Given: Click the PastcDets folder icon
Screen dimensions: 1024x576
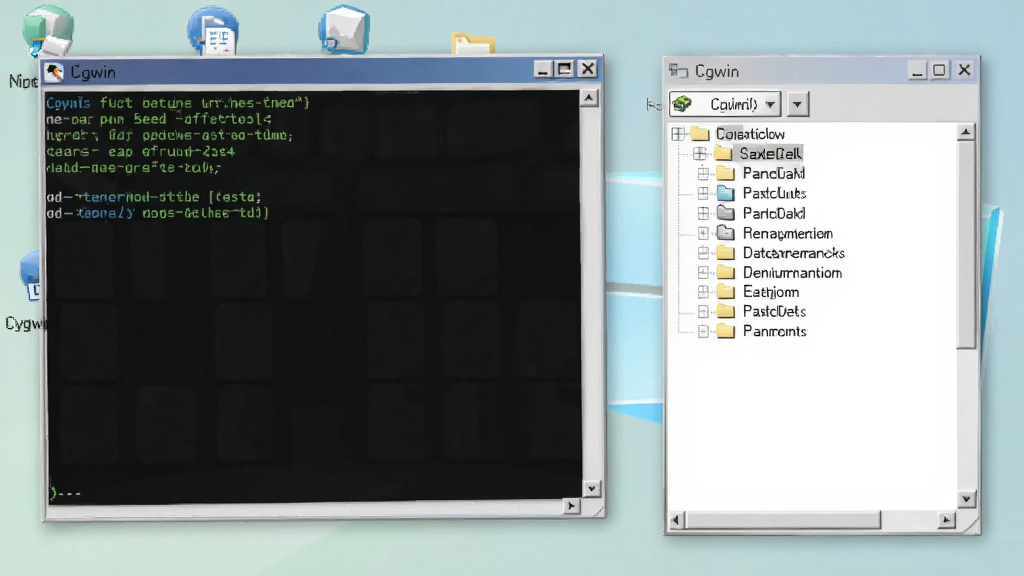Looking at the screenshot, I should tap(726, 312).
